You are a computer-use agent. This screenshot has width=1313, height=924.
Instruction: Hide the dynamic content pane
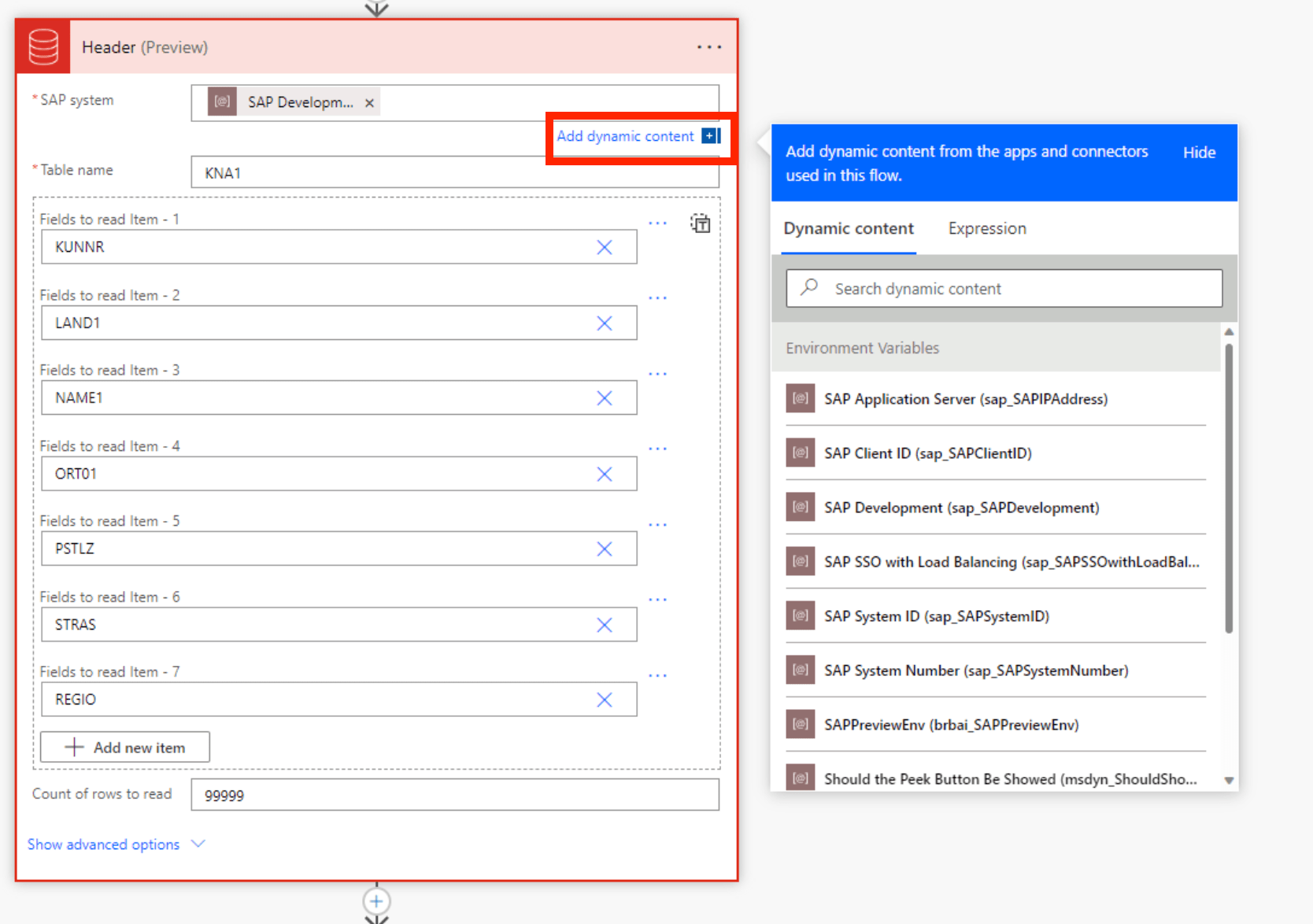tap(1198, 152)
